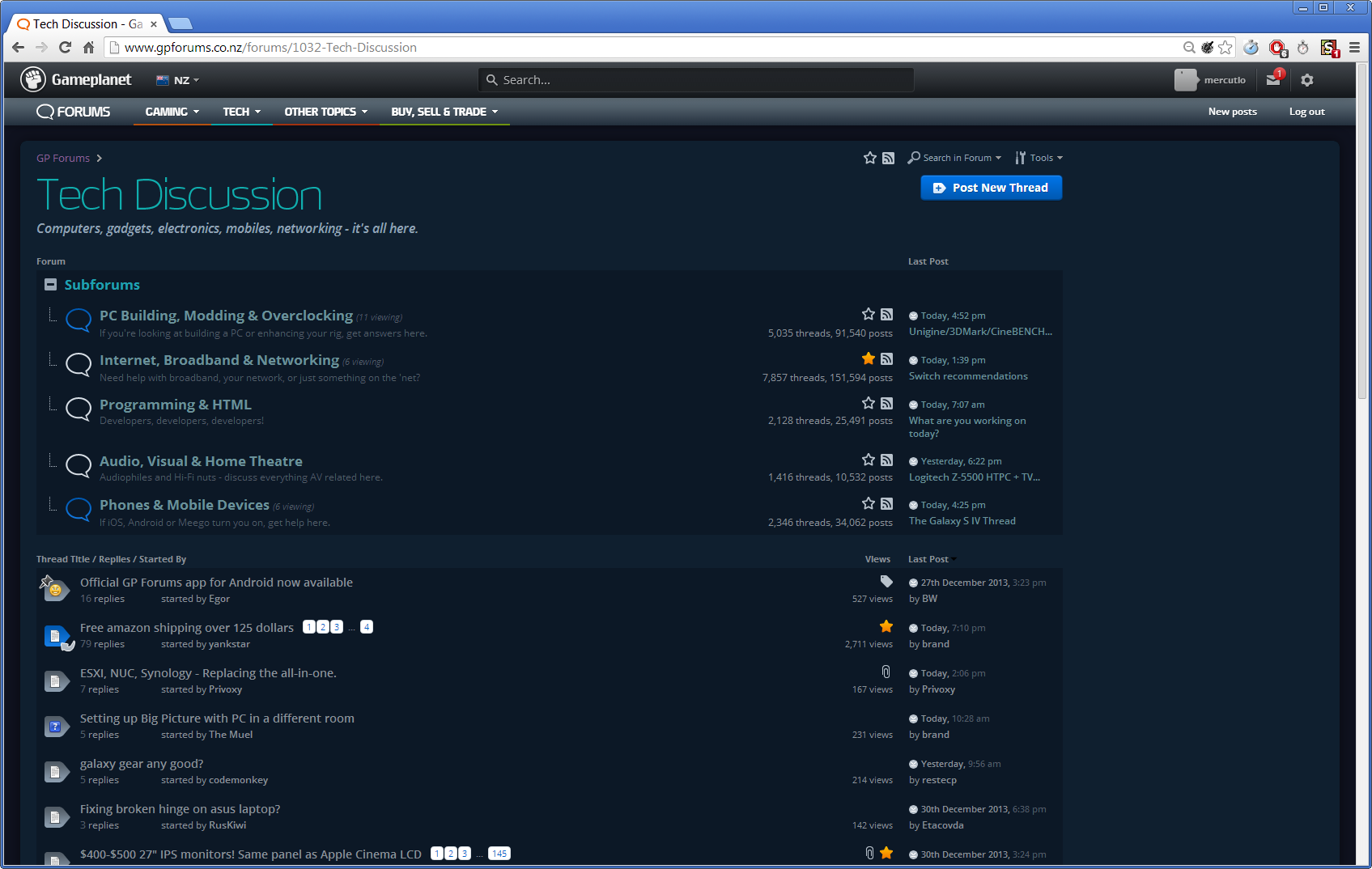The height and width of the screenshot is (869, 1372).
Task: Click the Post New Thread button
Action: click(991, 187)
